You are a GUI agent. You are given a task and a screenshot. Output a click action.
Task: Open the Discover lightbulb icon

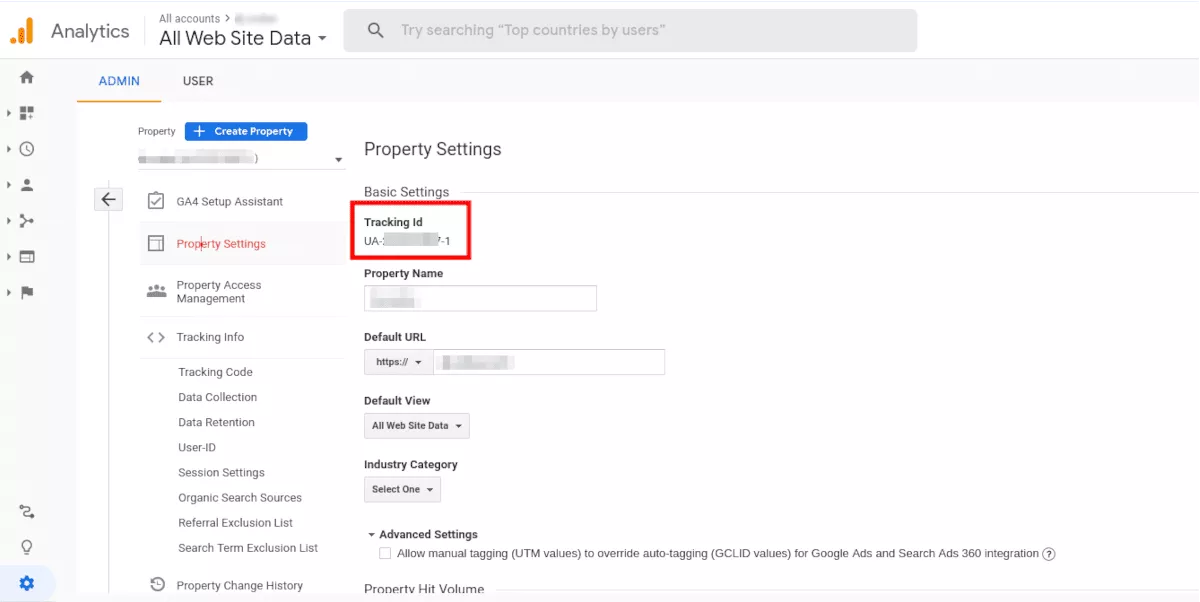tap(27, 547)
